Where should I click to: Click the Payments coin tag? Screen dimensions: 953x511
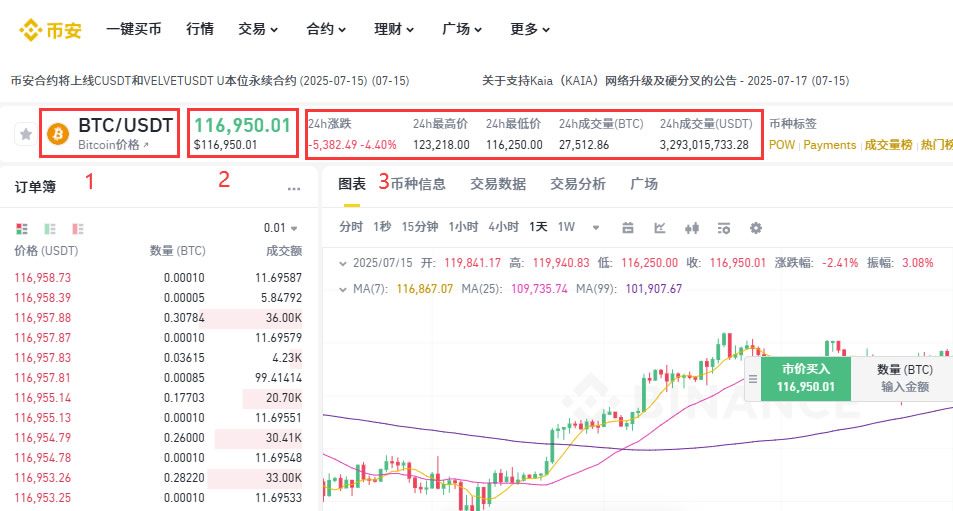pyautogui.click(x=830, y=145)
